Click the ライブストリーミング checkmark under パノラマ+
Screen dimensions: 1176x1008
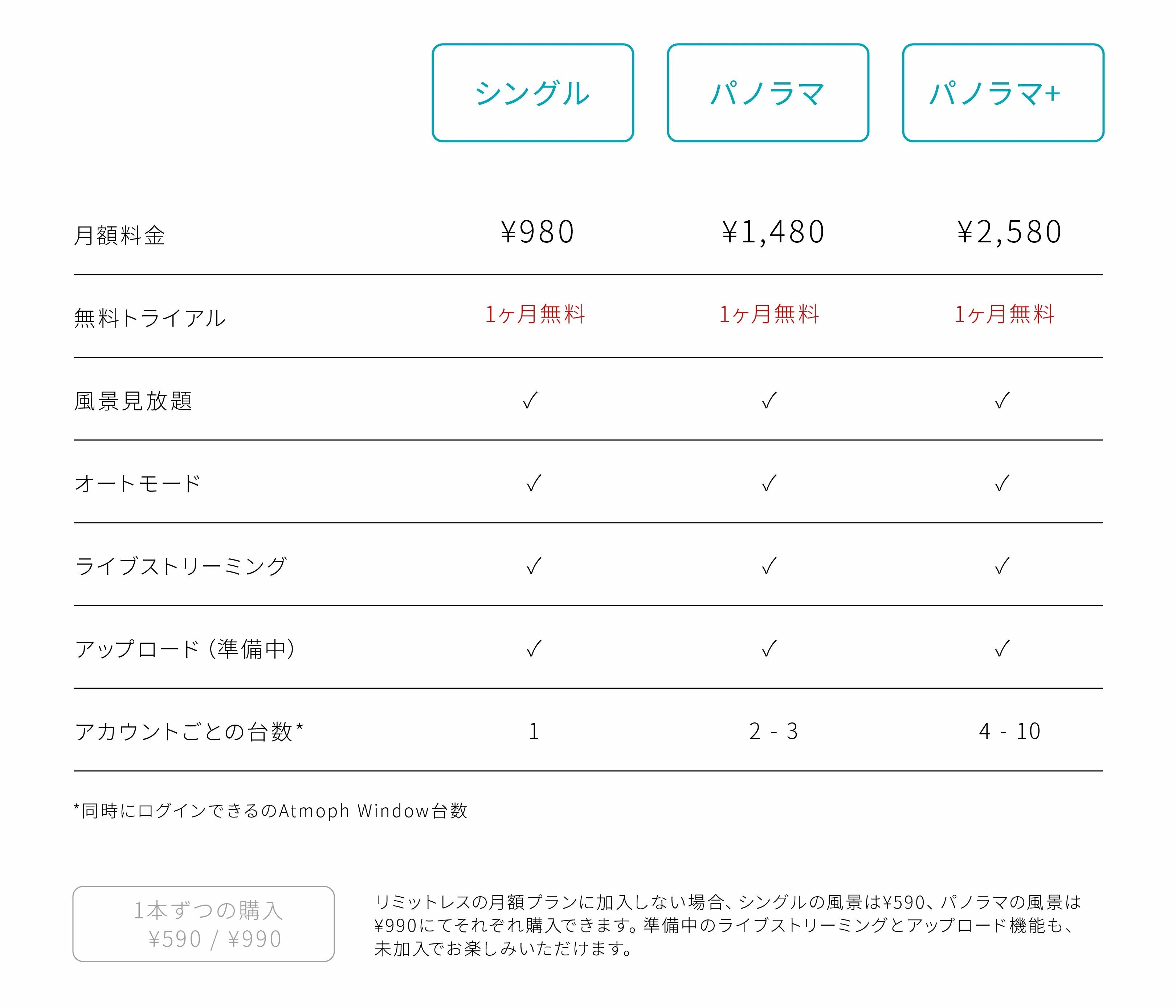[x=1003, y=566]
